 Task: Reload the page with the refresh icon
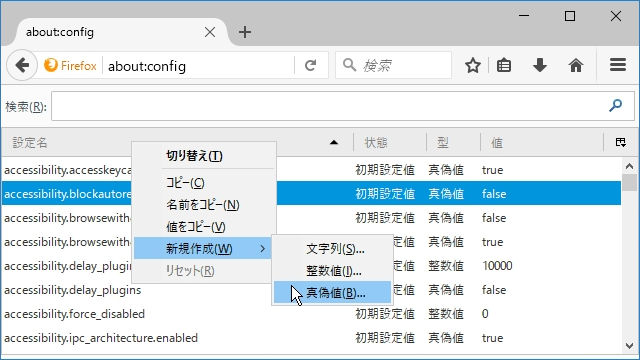tap(311, 65)
